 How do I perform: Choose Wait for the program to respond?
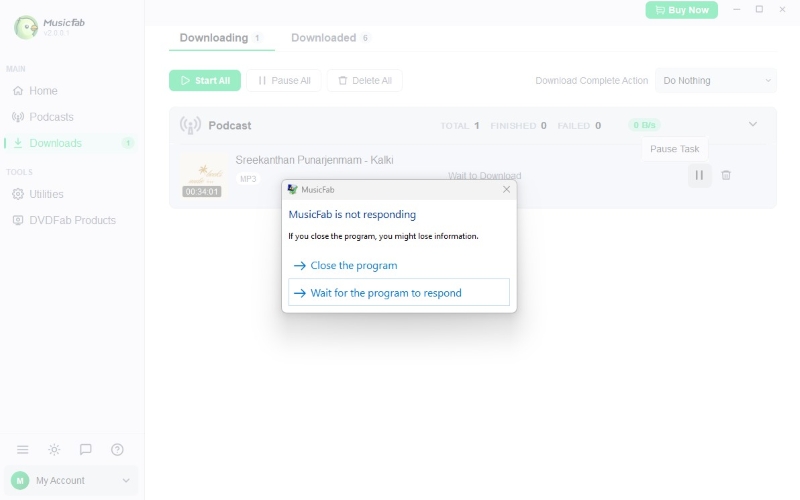pyautogui.click(x=399, y=292)
